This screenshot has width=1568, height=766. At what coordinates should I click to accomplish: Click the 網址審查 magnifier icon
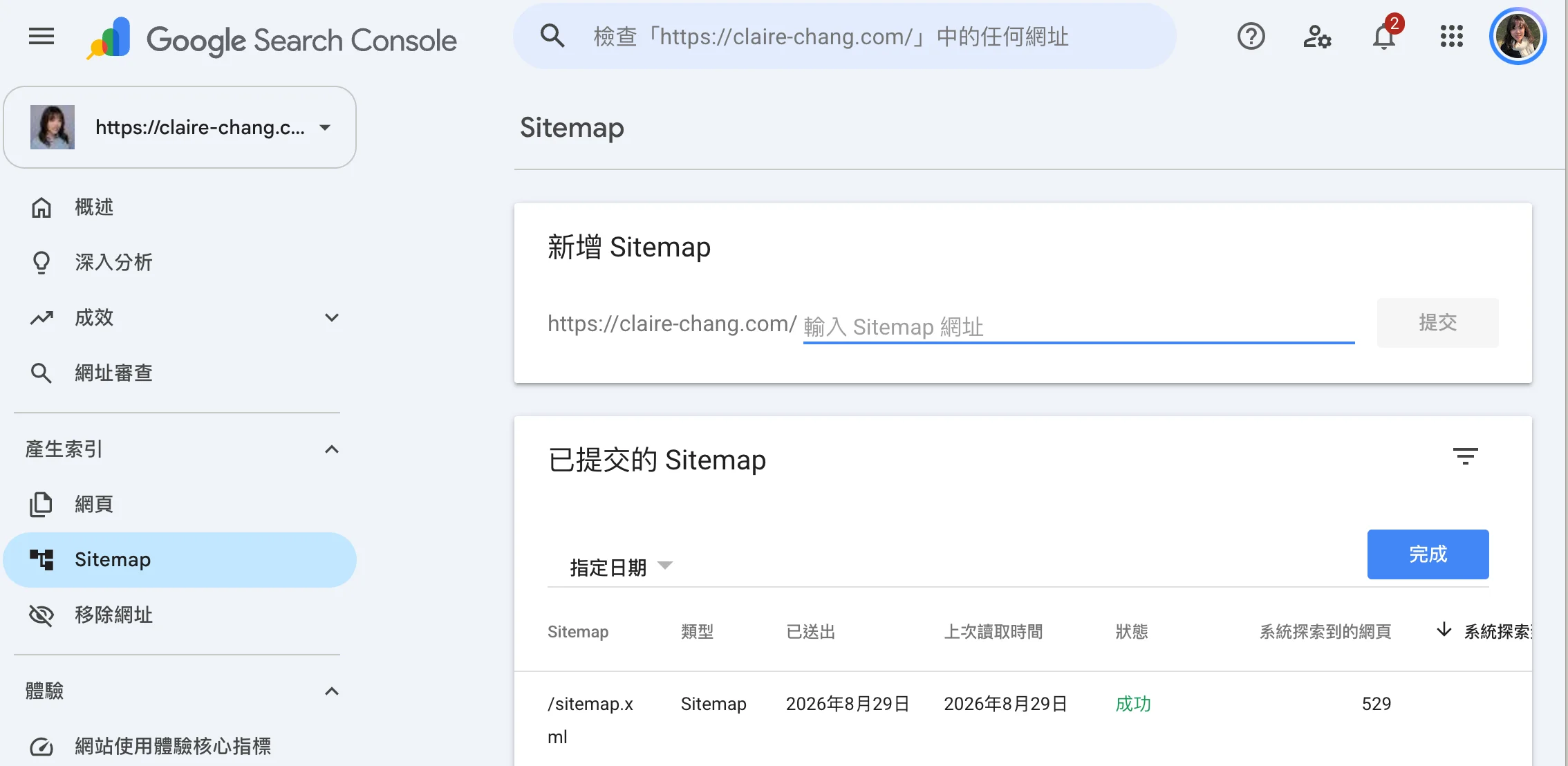click(41, 373)
